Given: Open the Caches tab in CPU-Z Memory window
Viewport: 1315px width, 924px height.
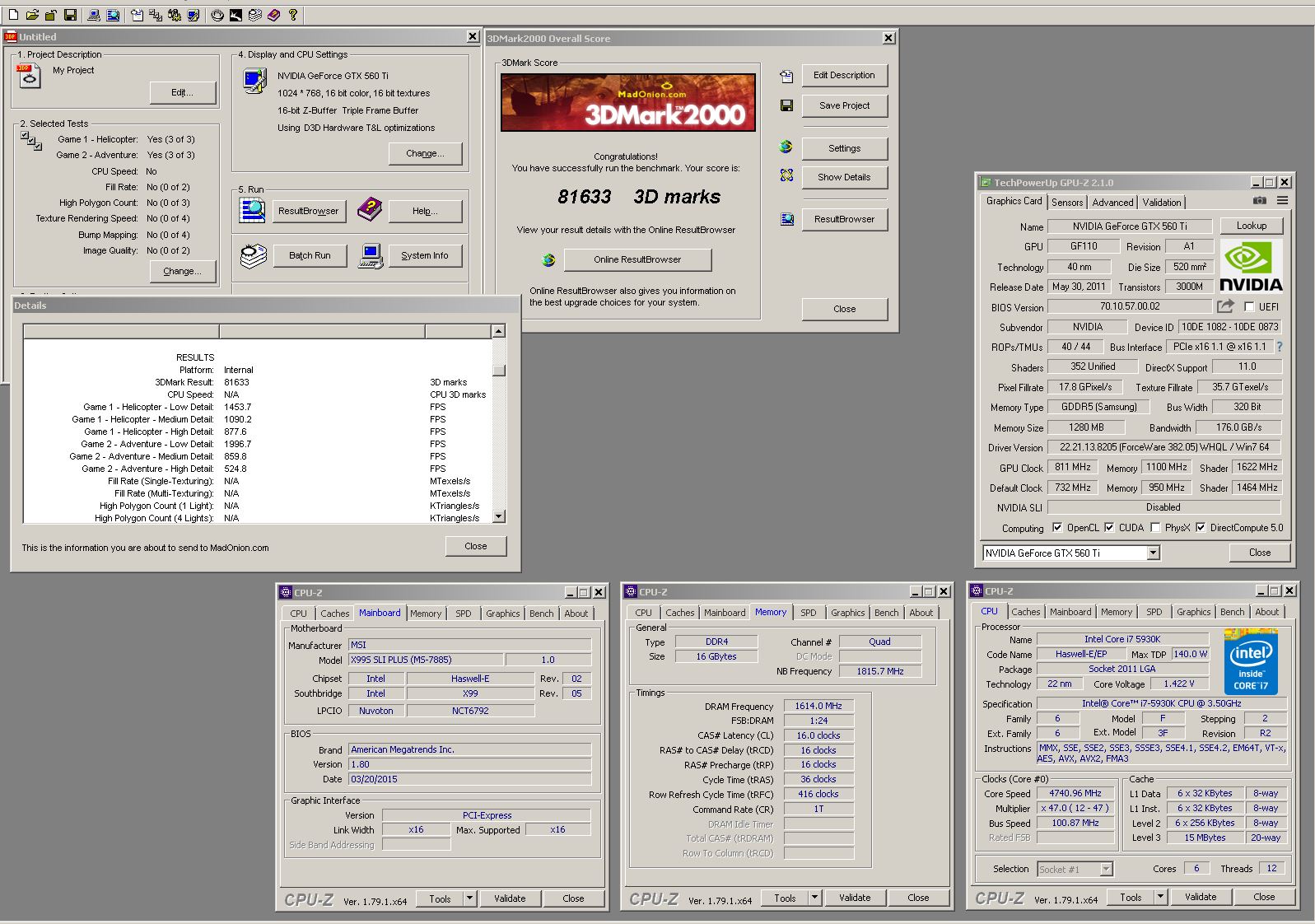Looking at the screenshot, I should [680, 613].
